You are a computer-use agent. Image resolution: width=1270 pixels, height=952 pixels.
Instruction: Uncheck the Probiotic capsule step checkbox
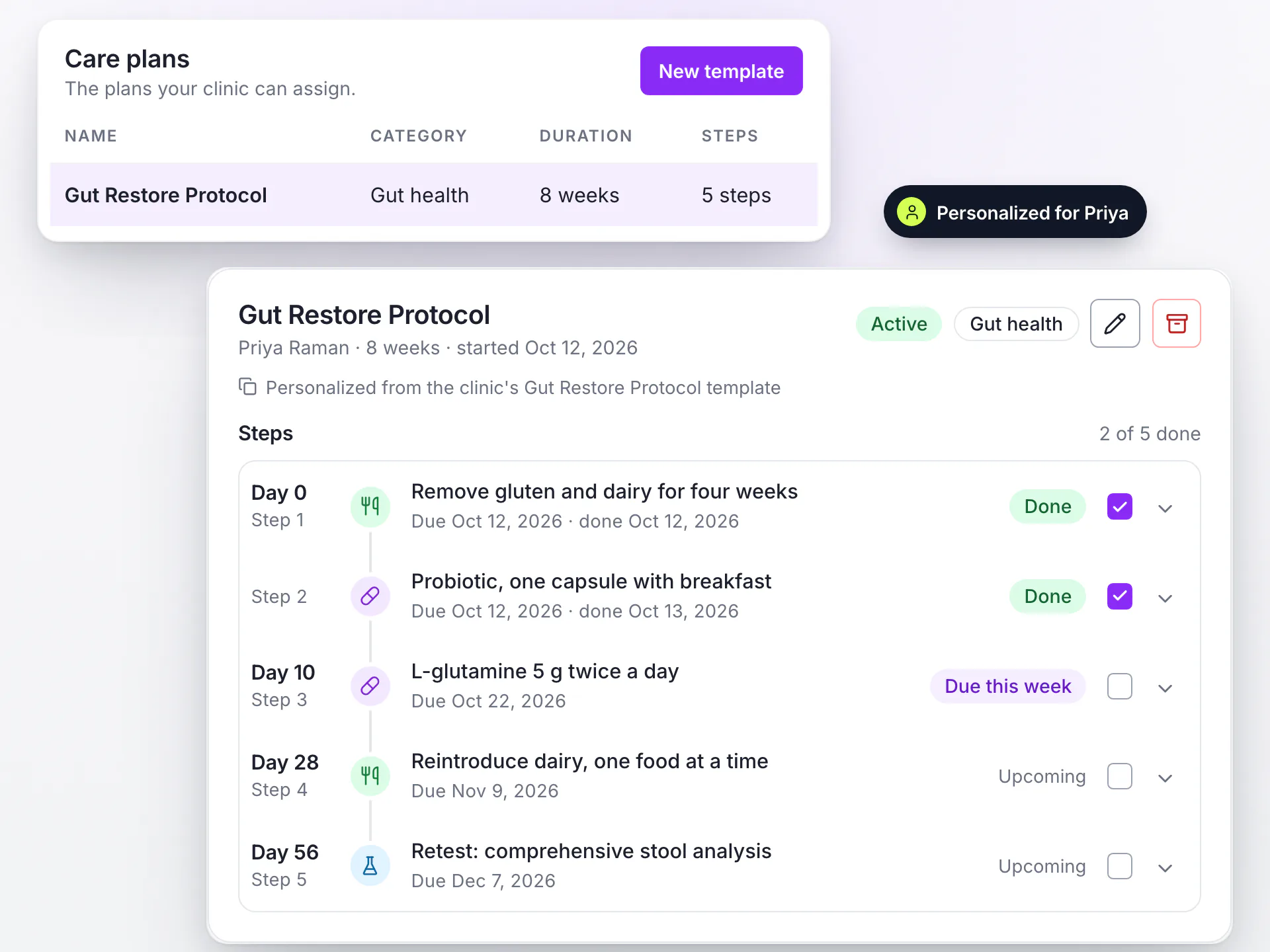[x=1119, y=596]
